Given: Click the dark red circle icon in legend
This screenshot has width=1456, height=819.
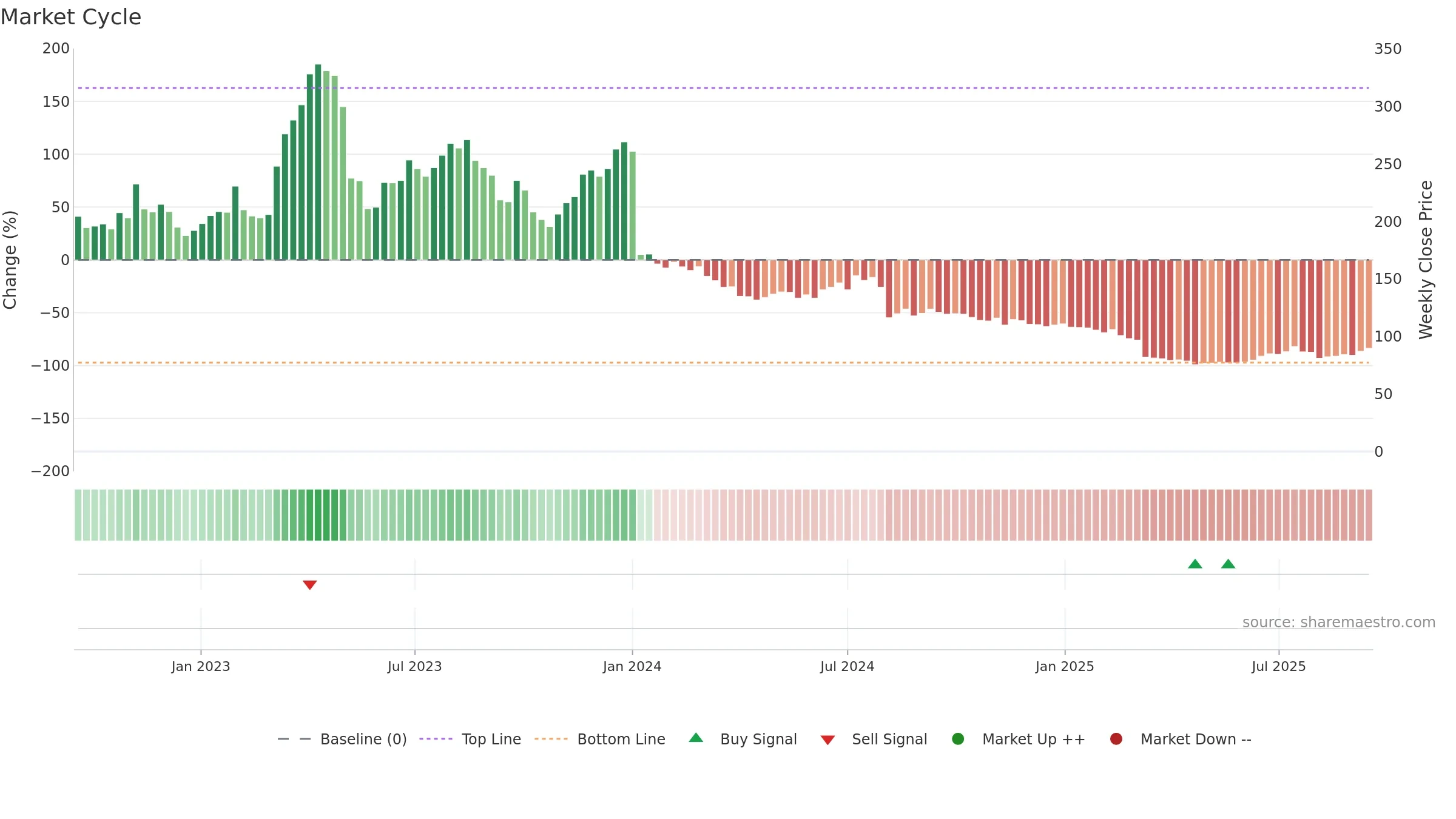Looking at the screenshot, I should pyautogui.click(x=1116, y=738).
